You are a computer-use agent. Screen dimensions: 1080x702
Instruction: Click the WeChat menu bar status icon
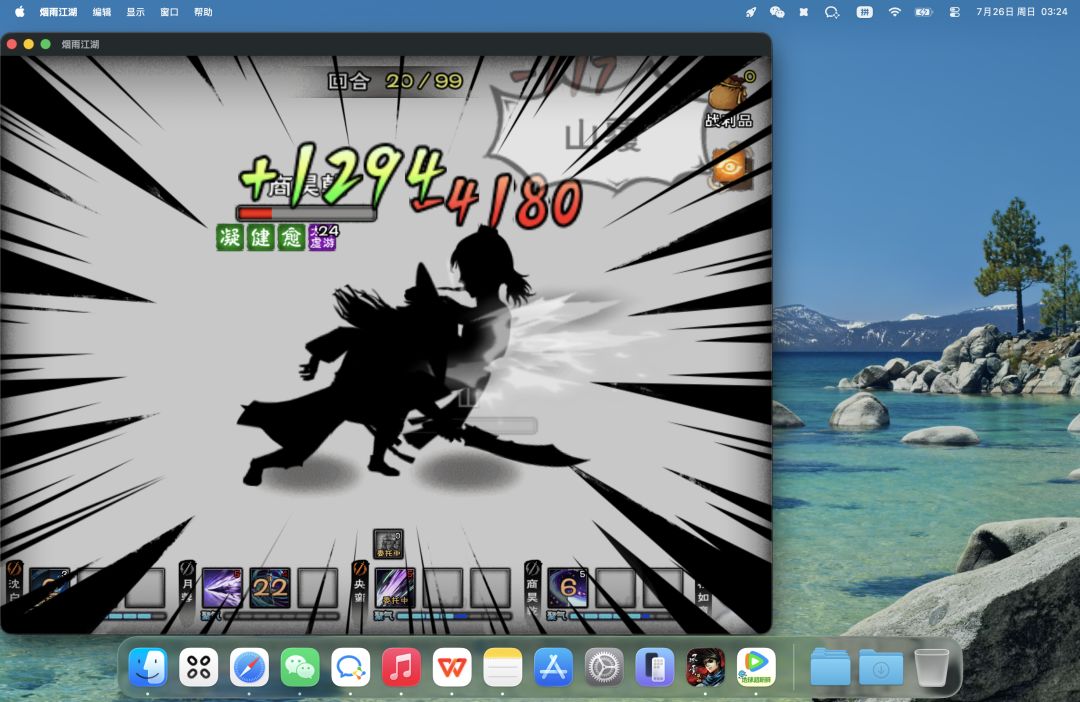coord(777,12)
